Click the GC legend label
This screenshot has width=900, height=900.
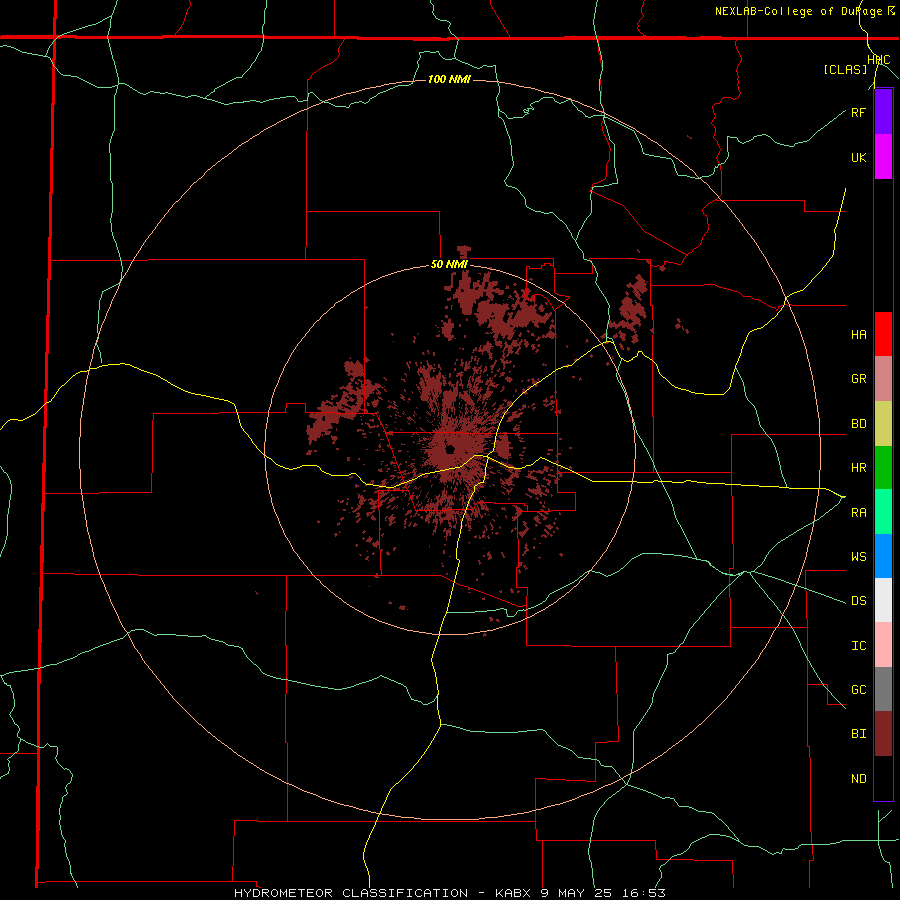[858, 690]
